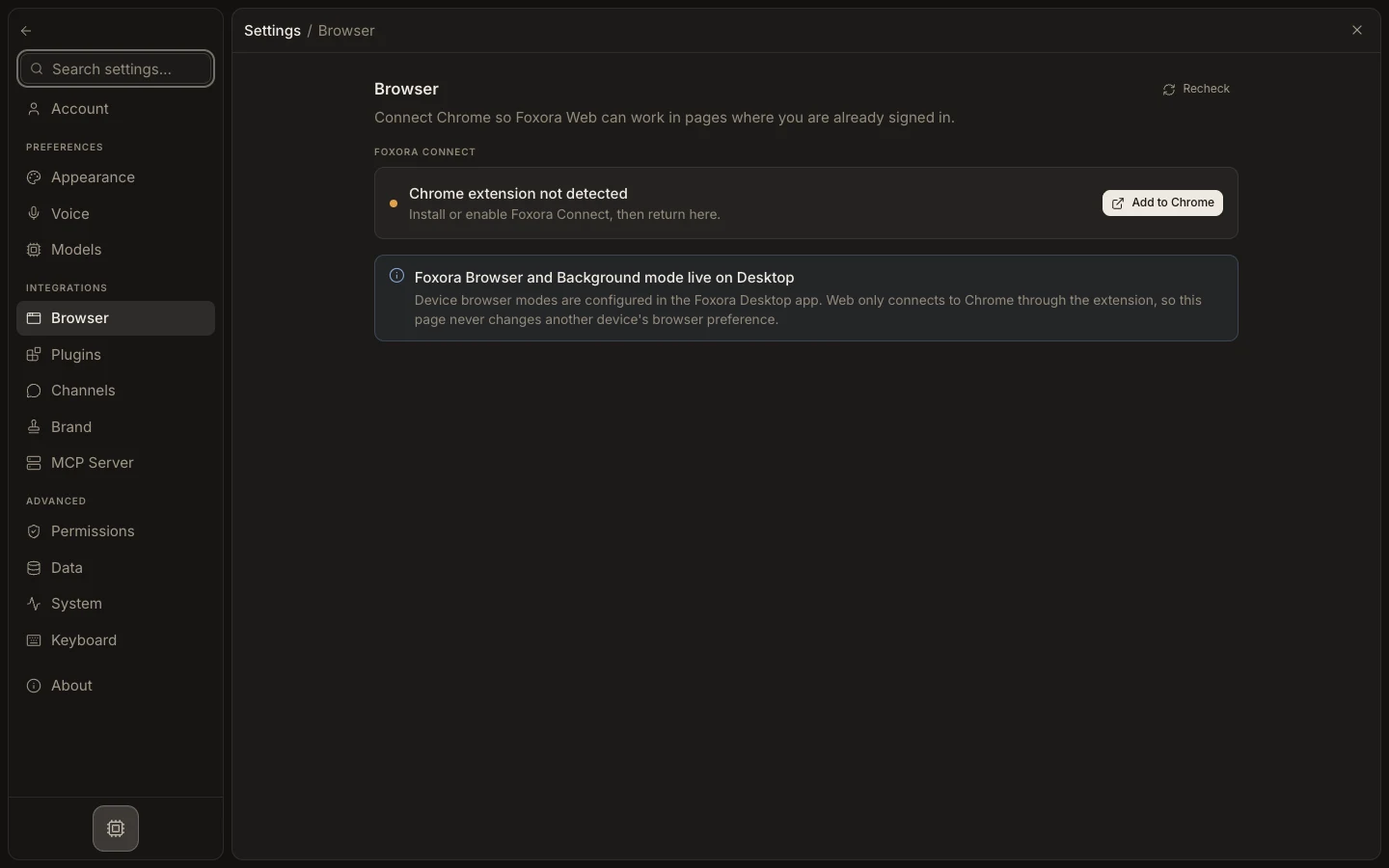Click the search settings field

[116, 69]
